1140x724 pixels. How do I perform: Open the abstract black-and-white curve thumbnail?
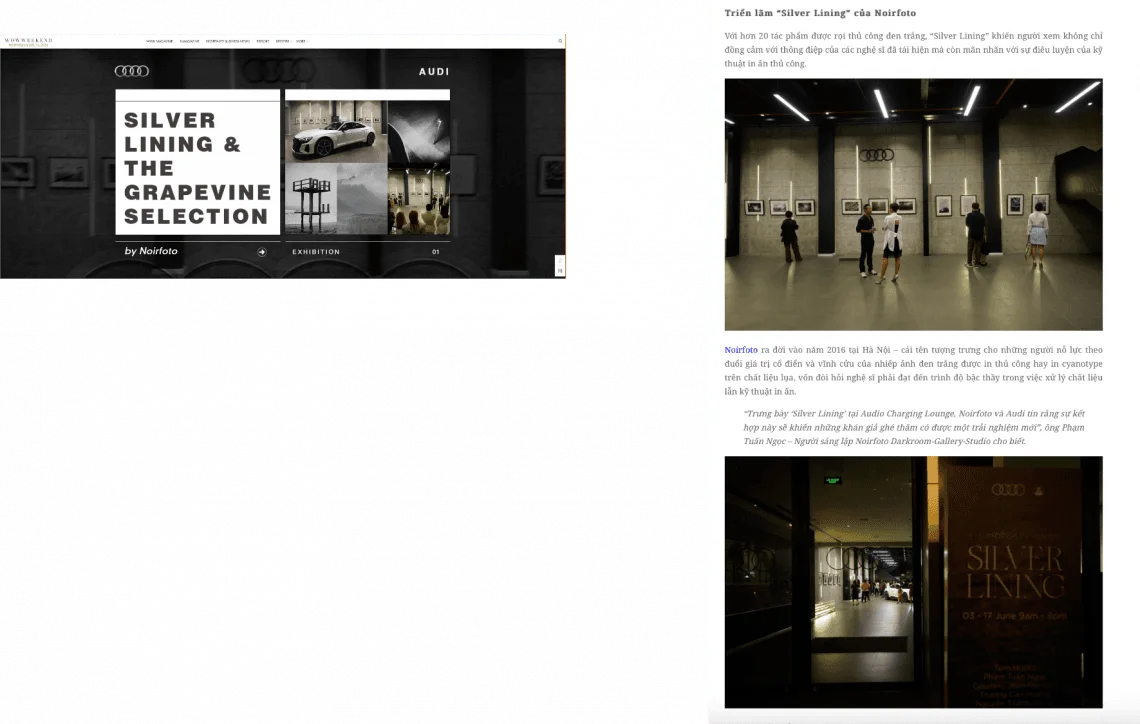coord(419,131)
